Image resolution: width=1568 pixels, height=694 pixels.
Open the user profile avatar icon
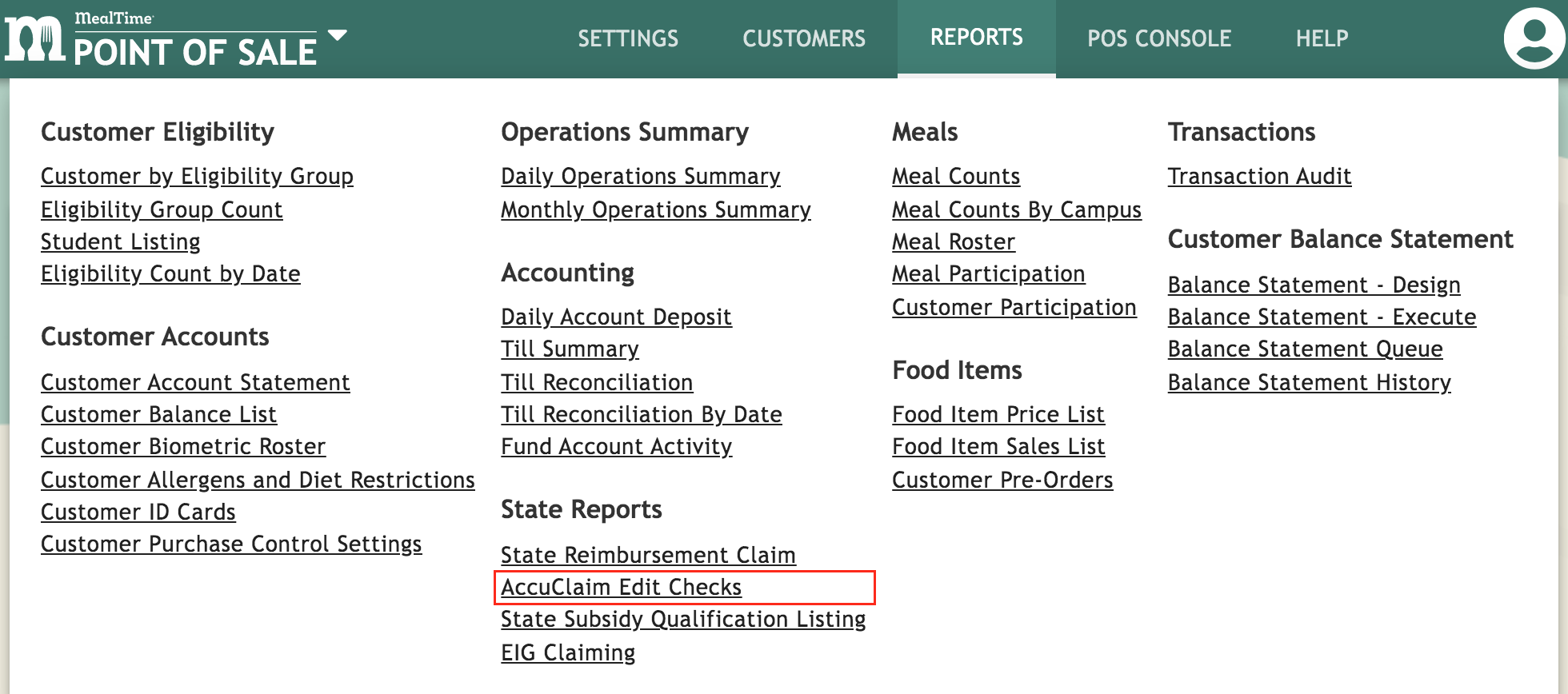(x=1534, y=38)
